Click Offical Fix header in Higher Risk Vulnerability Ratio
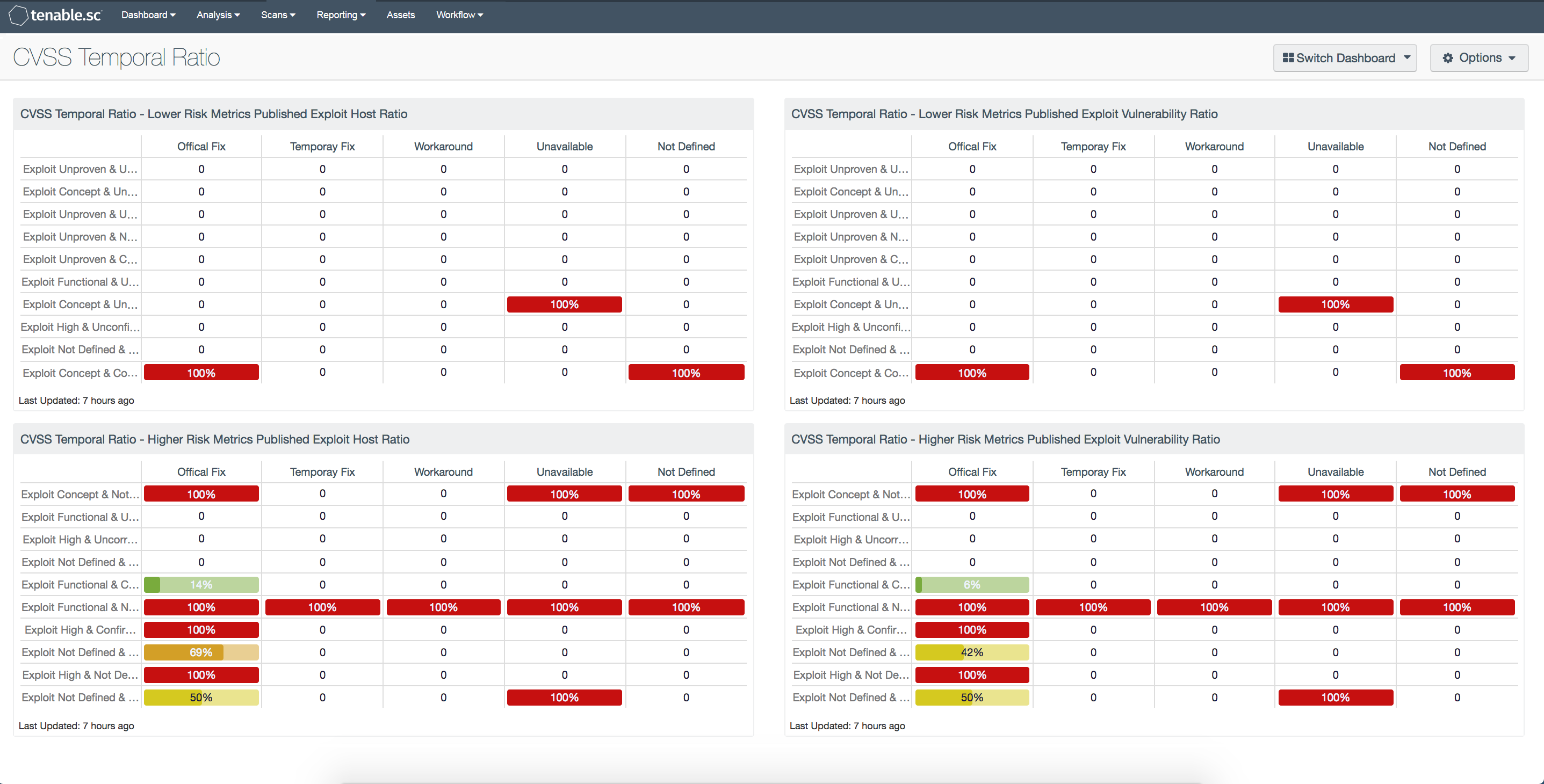This screenshot has width=1544, height=784. pyautogui.click(x=972, y=471)
